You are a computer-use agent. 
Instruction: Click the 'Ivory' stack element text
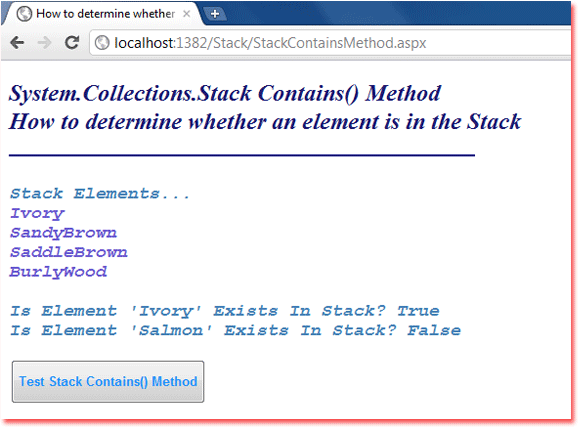tap(37, 213)
